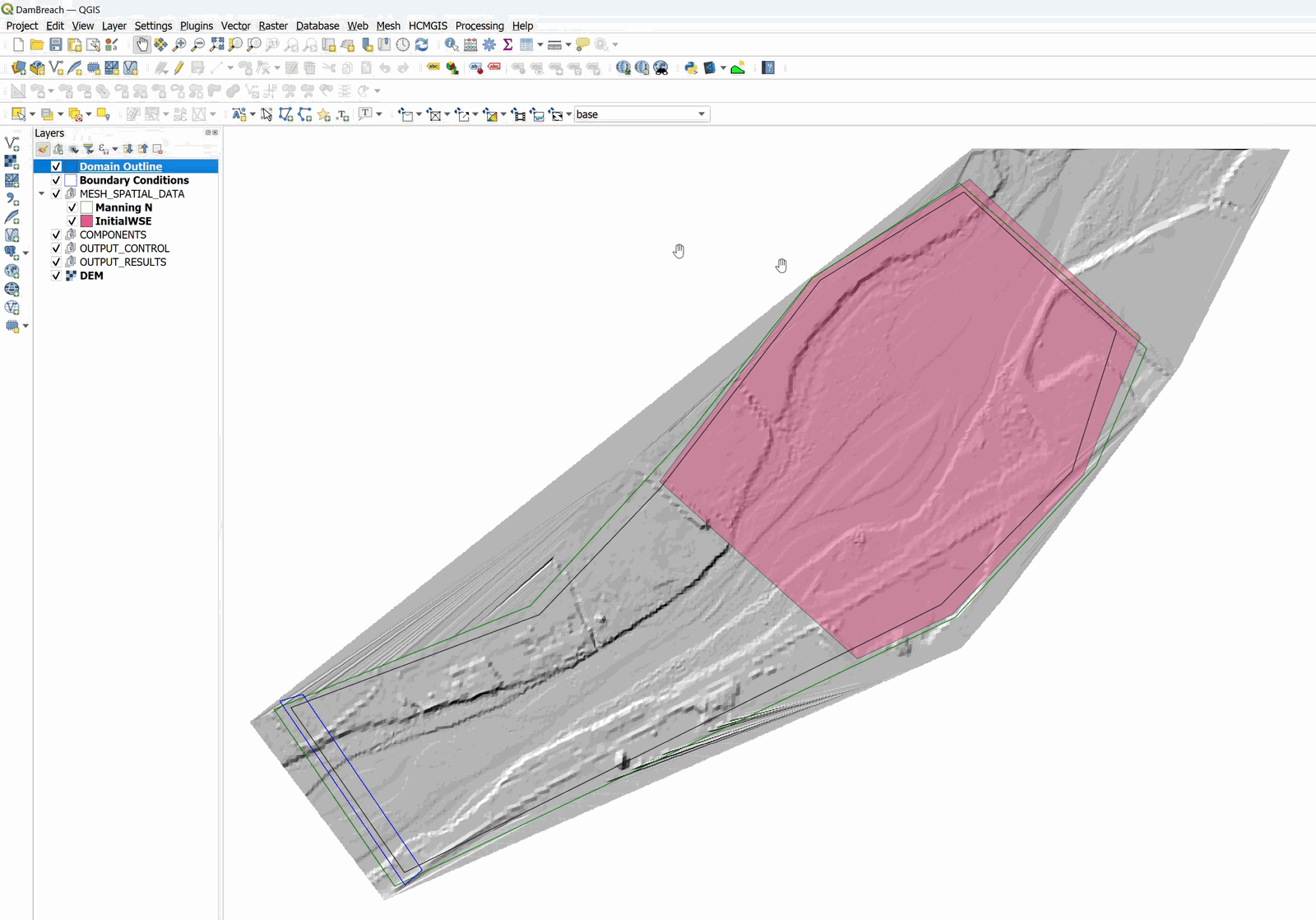Select the OUTPUT_RESULTS group in layers
Viewport: 1316px width, 920px height.
tap(123, 263)
